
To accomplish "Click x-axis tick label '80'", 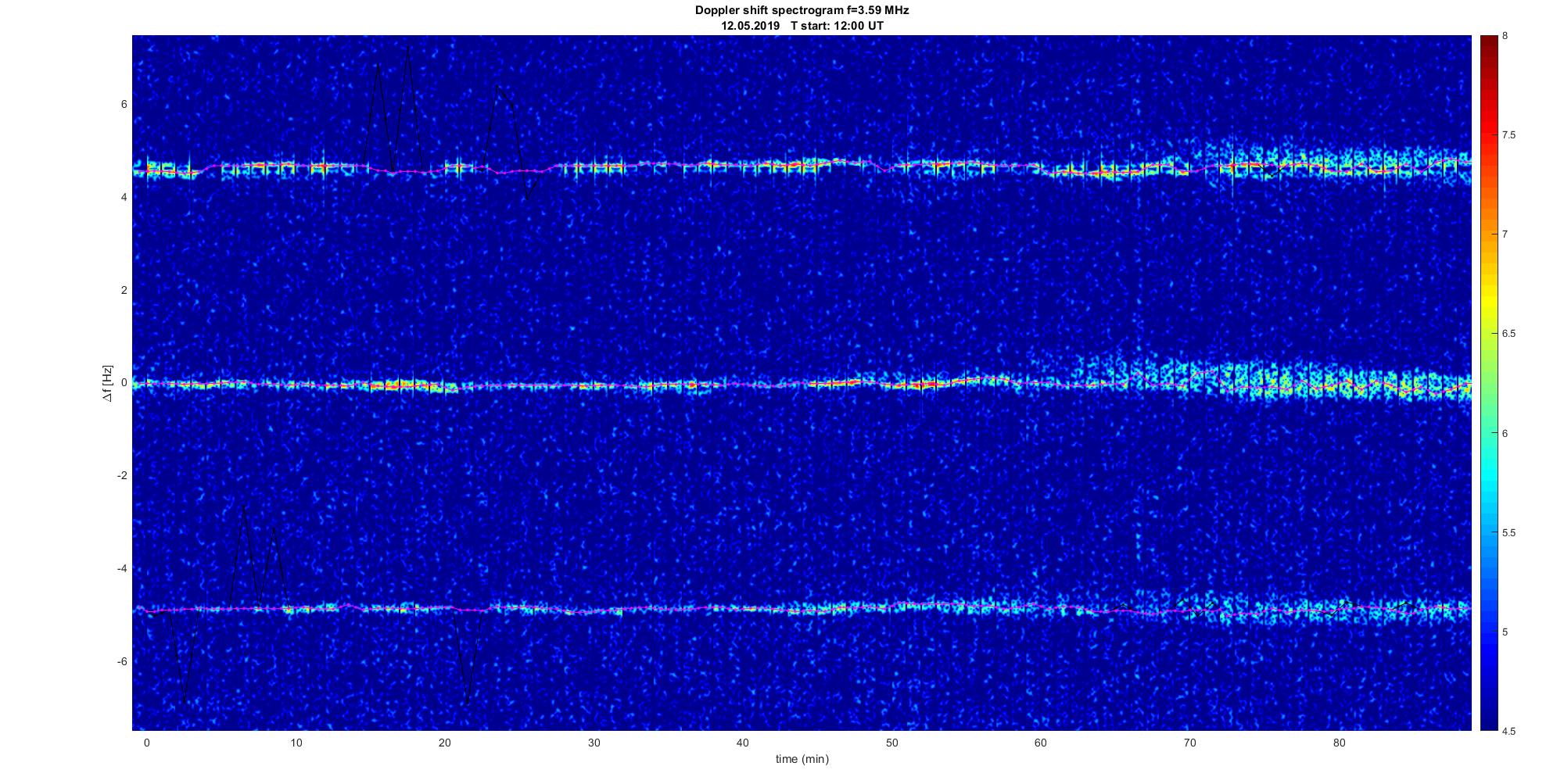I will 1339,743.
